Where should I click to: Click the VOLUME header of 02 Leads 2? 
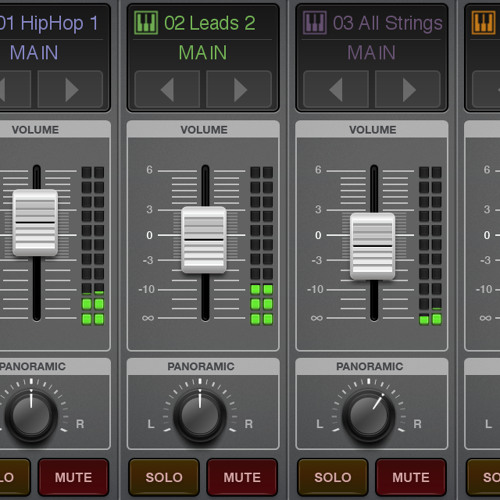(204, 130)
